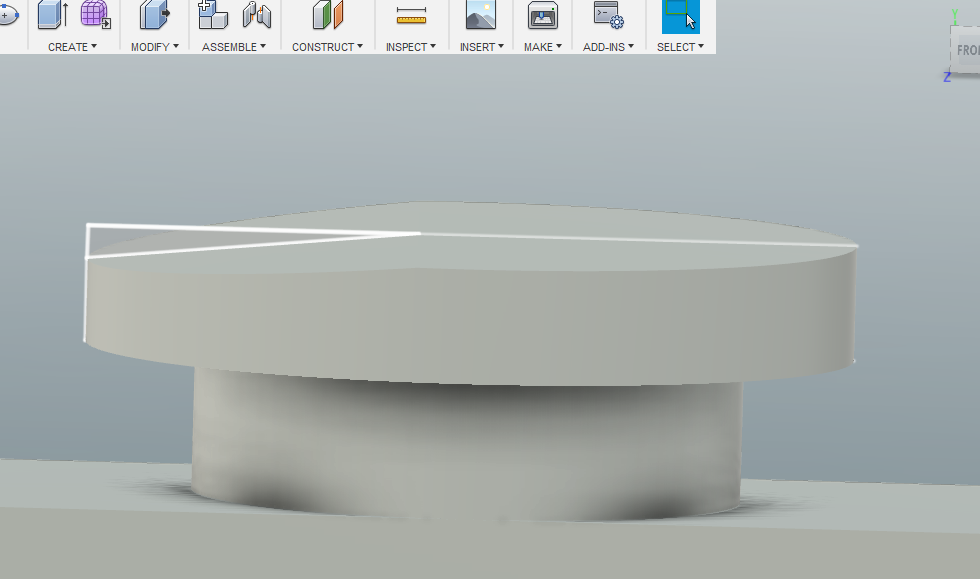
Task: Expand the MAKE dropdown
Action: pyautogui.click(x=542, y=47)
